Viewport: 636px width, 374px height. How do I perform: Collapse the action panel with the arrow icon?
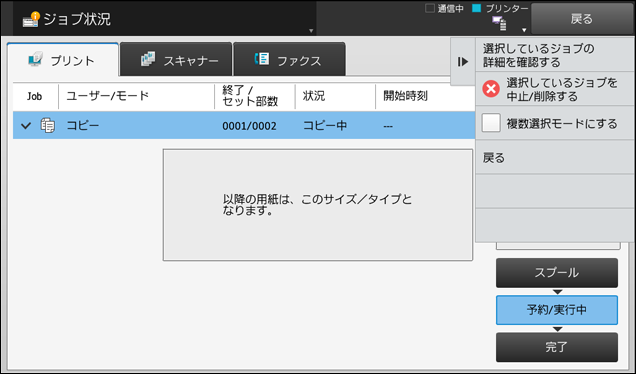point(462,62)
